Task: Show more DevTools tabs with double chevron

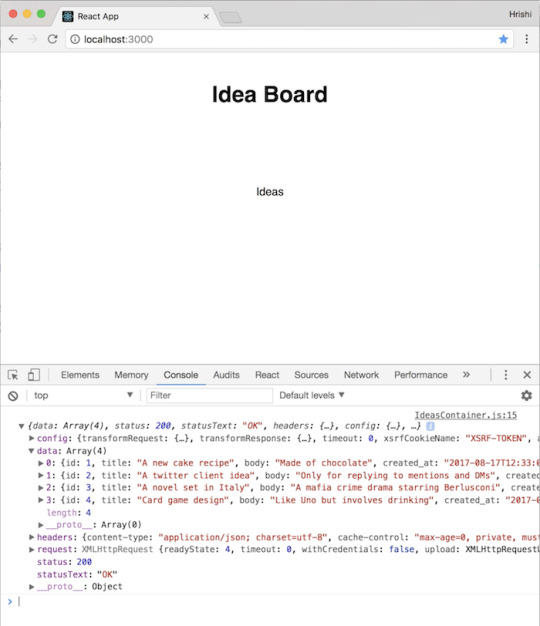Action: (x=466, y=374)
